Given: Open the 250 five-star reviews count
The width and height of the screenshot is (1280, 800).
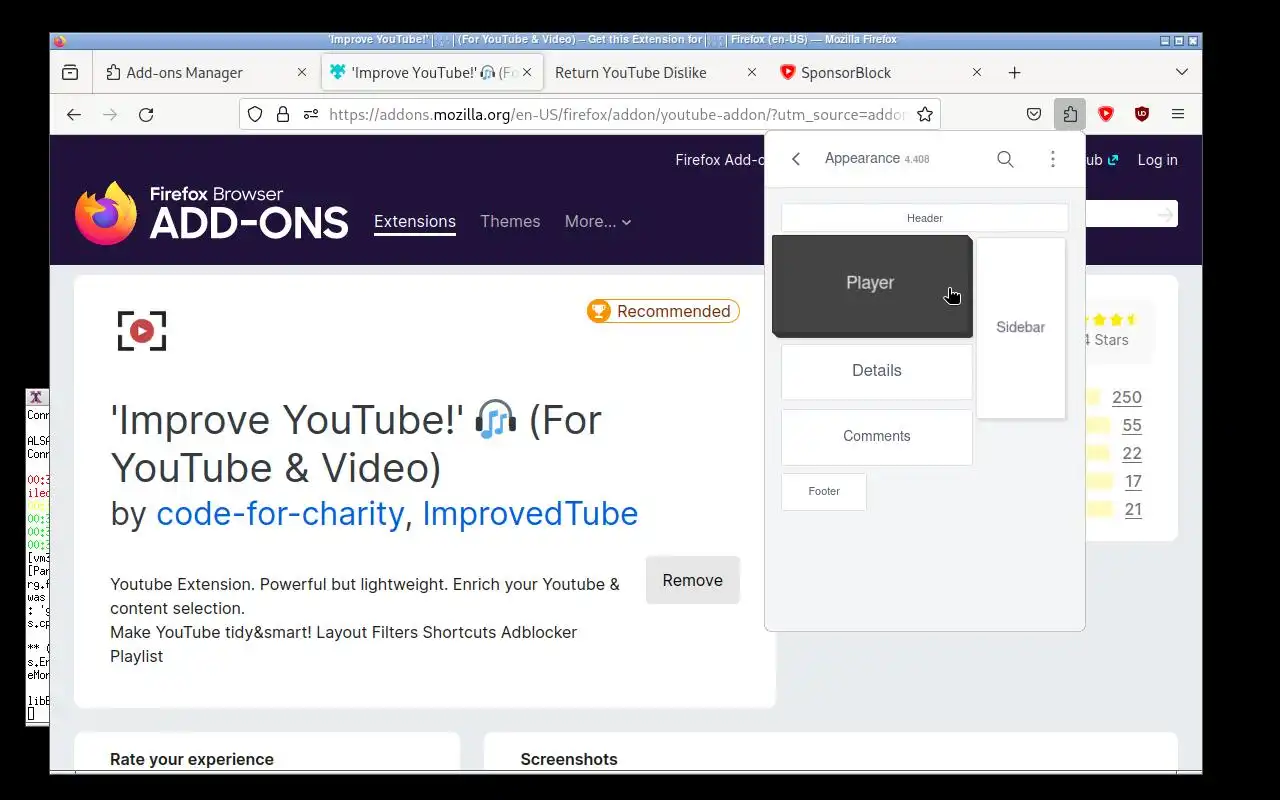Looking at the screenshot, I should pyautogui.click(x=1126, y=397).
